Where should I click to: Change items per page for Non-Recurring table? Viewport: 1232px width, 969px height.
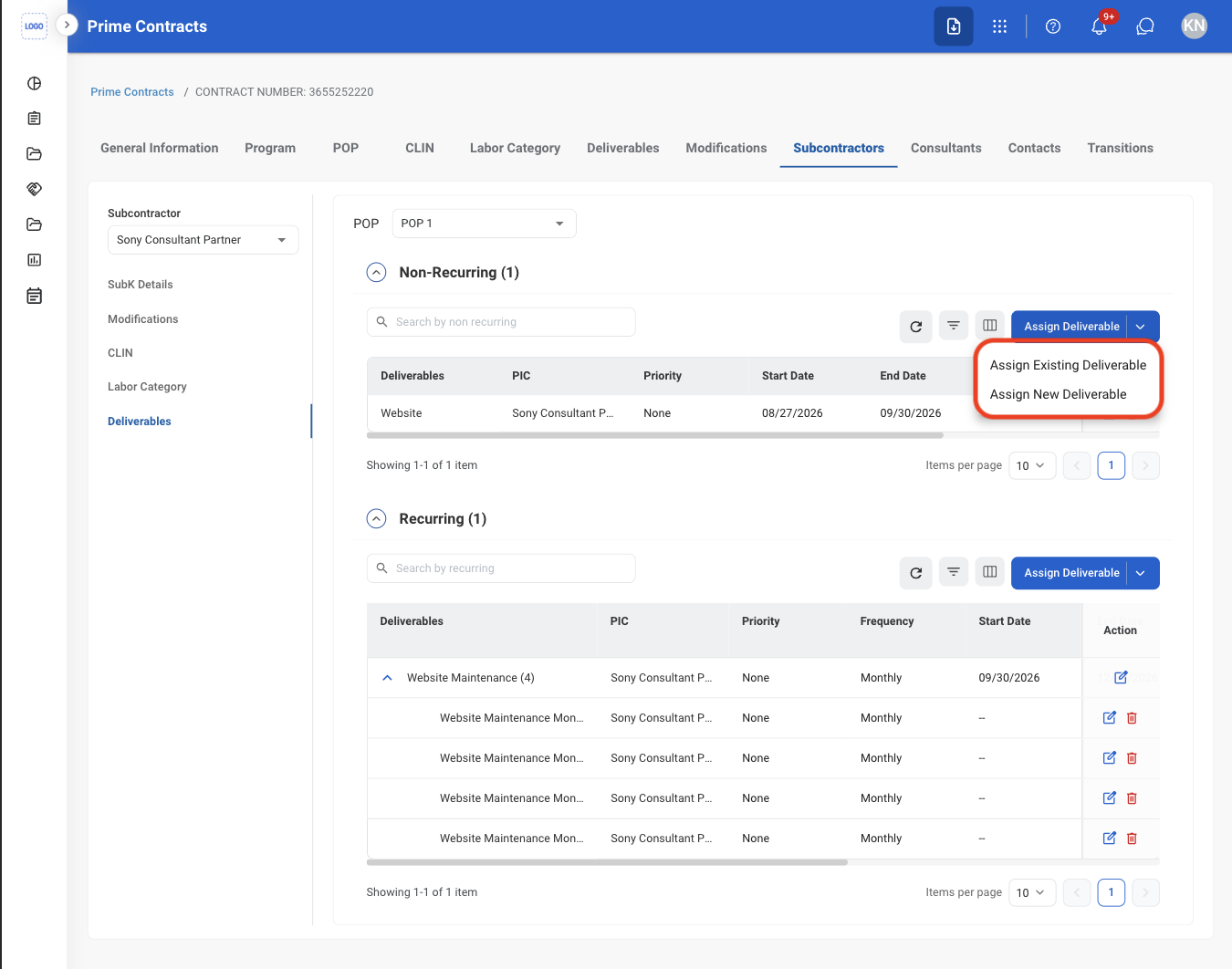tap(1032, 466)
